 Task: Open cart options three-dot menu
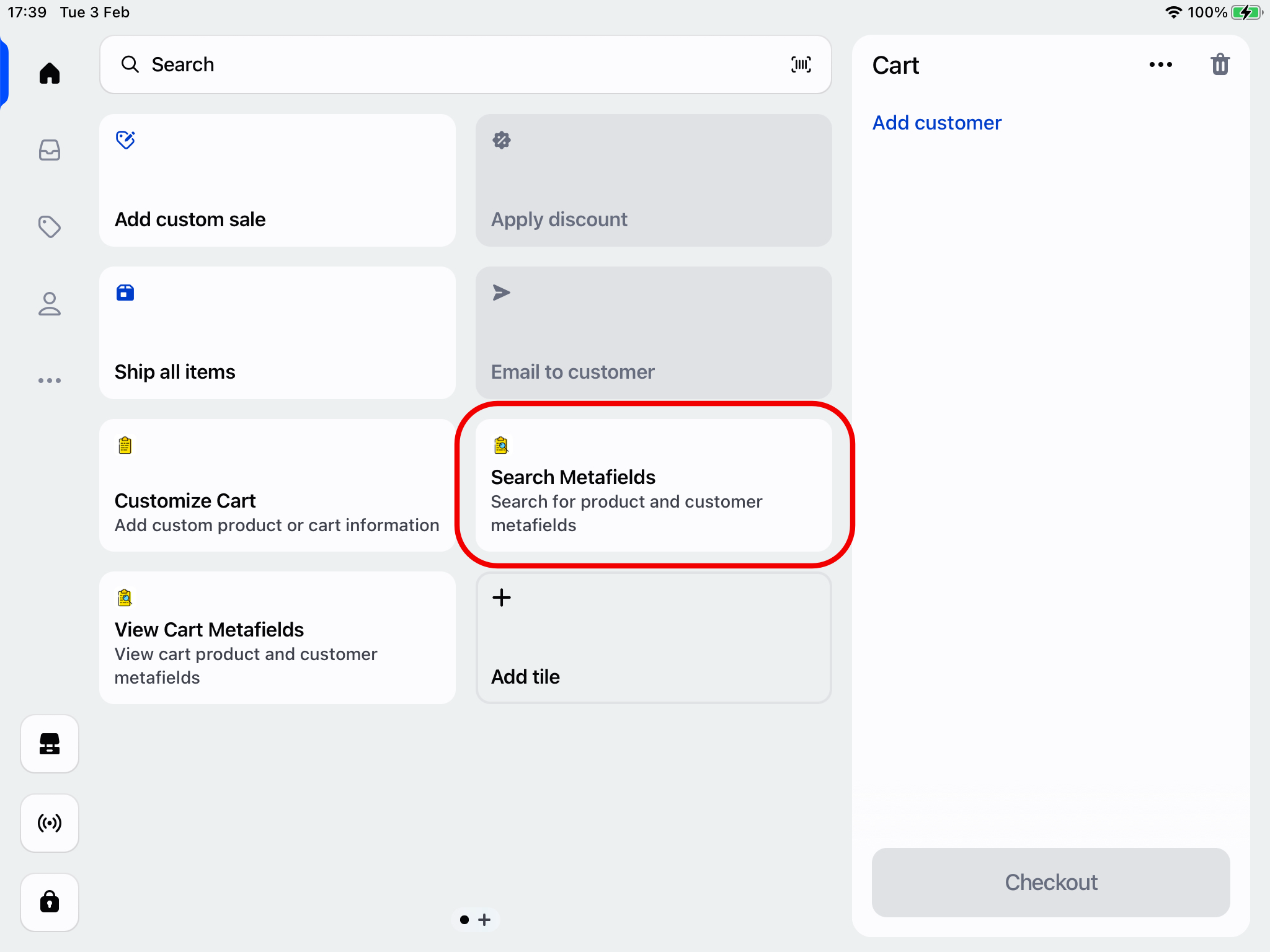point(1160,64)
